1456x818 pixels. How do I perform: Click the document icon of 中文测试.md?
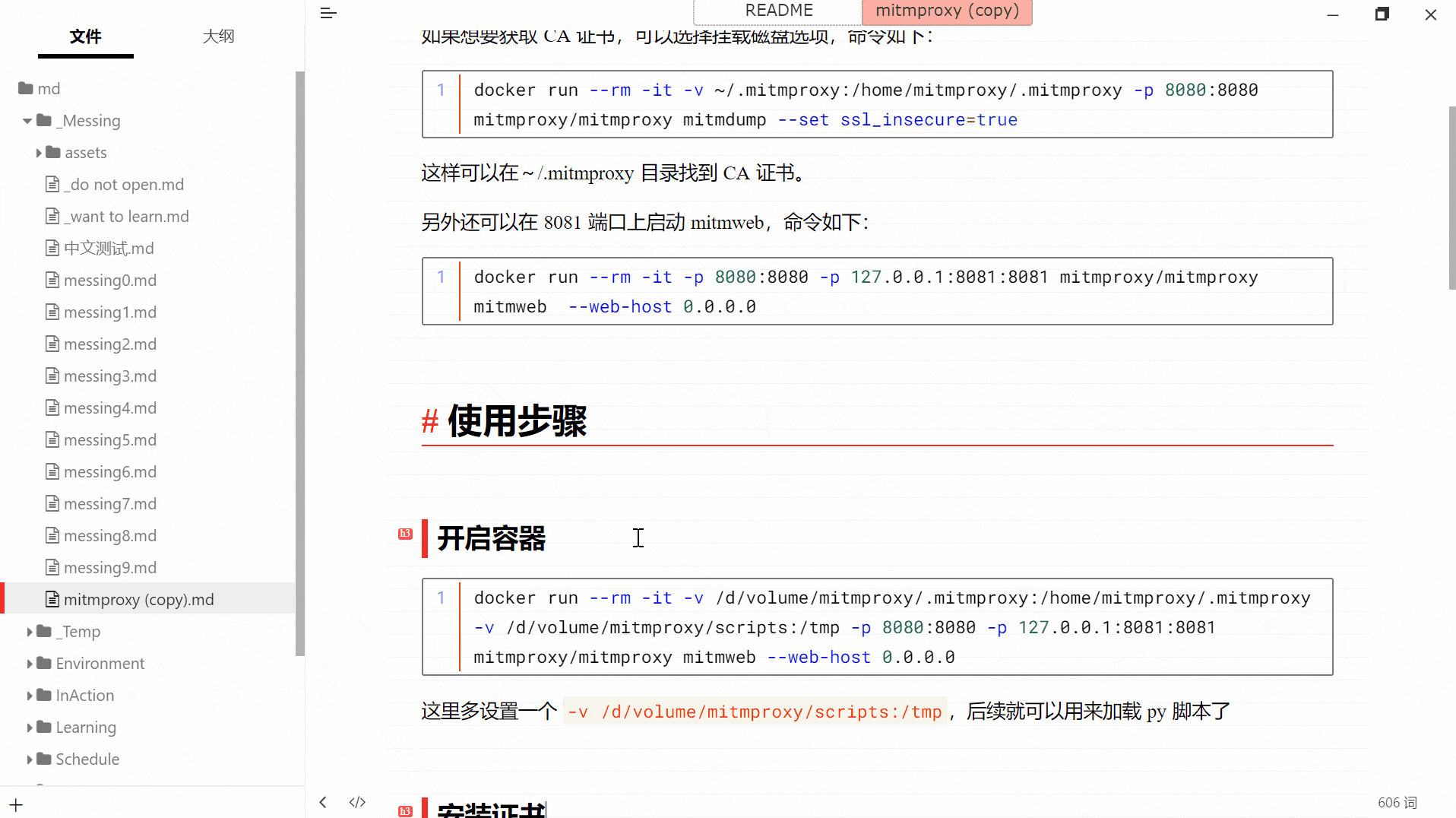pos(51,248)
